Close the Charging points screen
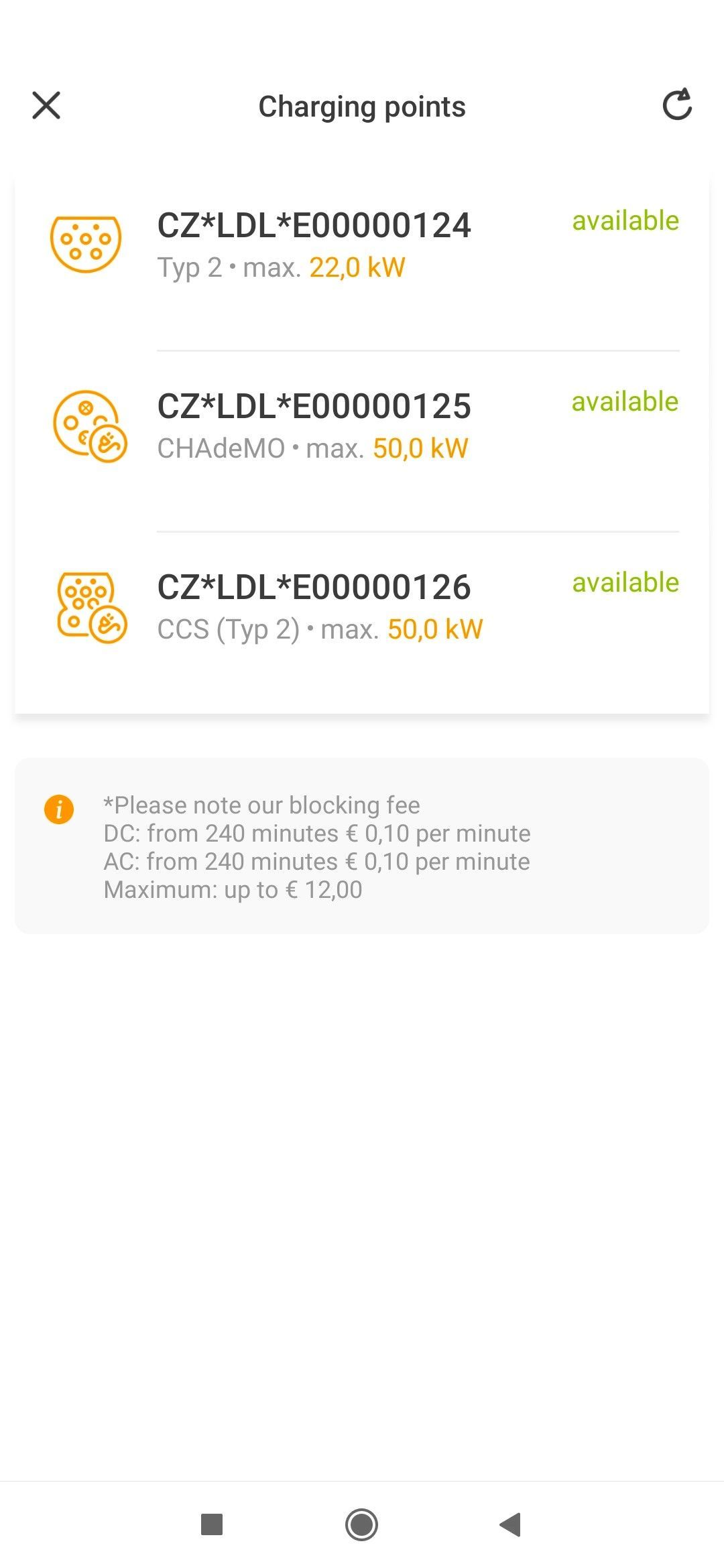 point(46,106)
